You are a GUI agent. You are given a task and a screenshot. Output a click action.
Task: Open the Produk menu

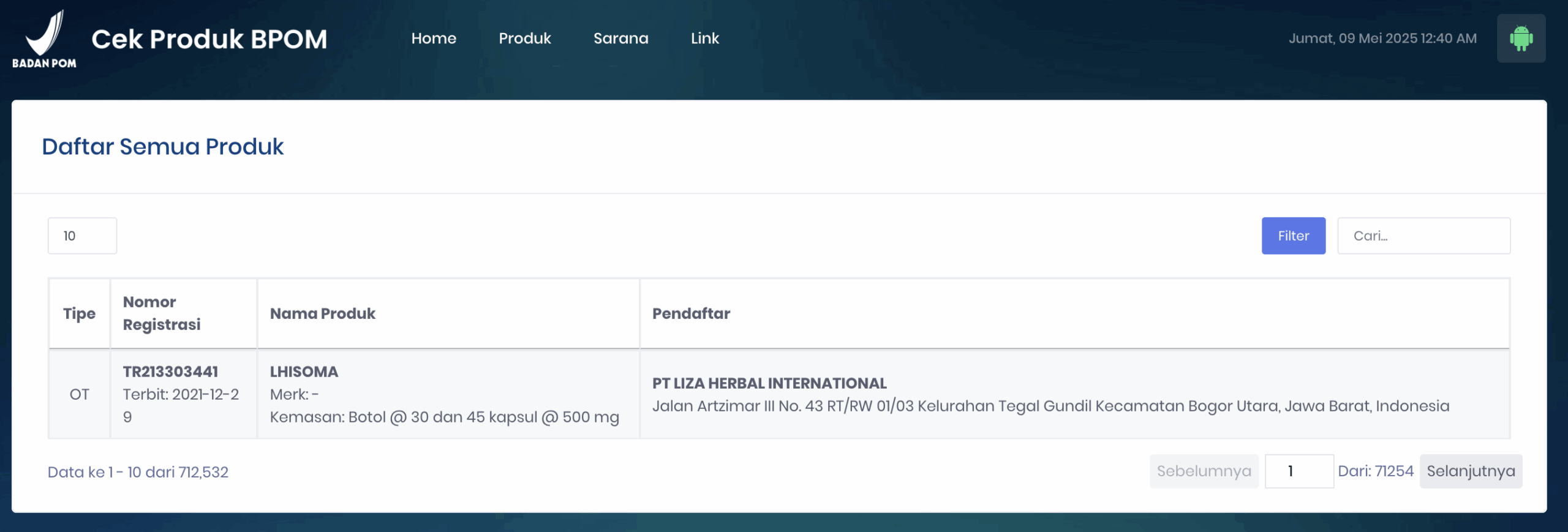click(x=525, y=39)
